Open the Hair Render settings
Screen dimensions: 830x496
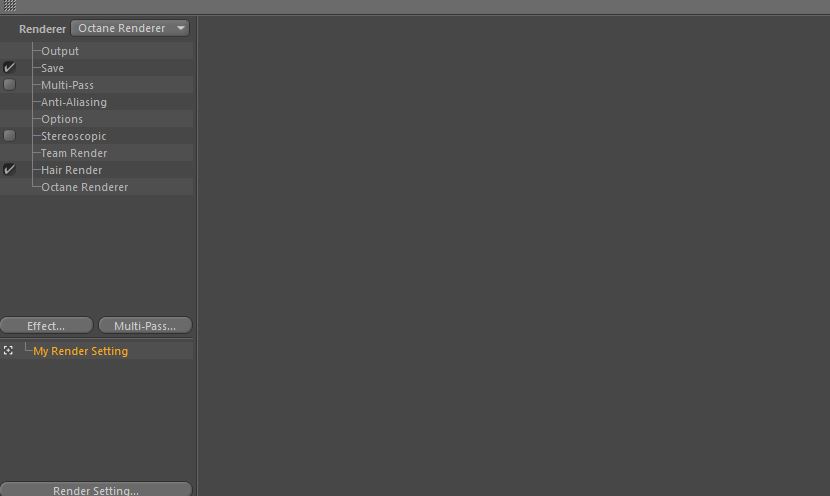tap(71, 169)
